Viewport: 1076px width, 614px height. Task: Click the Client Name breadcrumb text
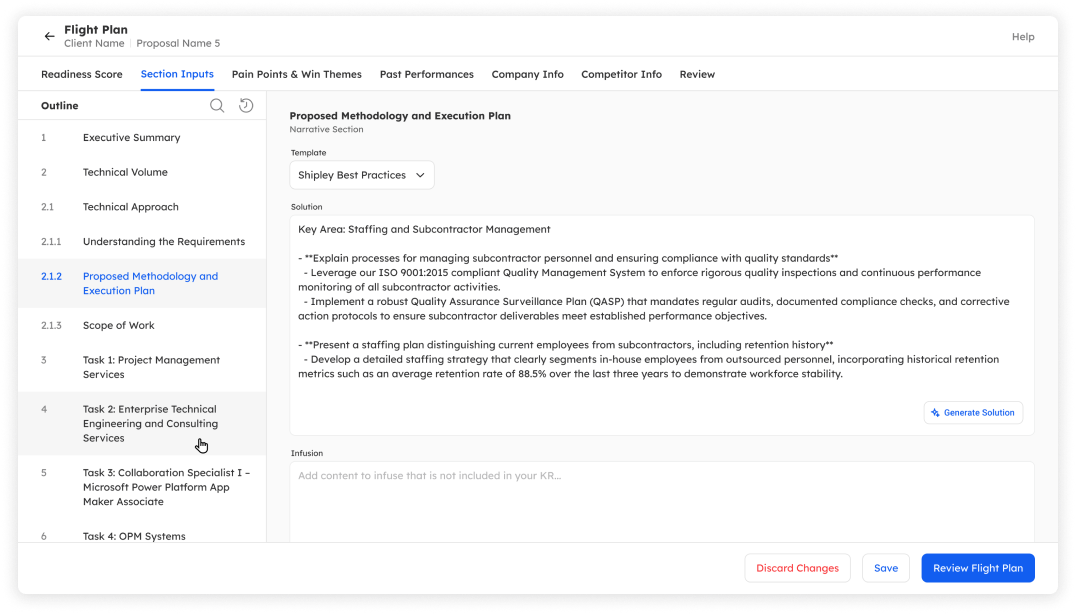tap(94, 43)
